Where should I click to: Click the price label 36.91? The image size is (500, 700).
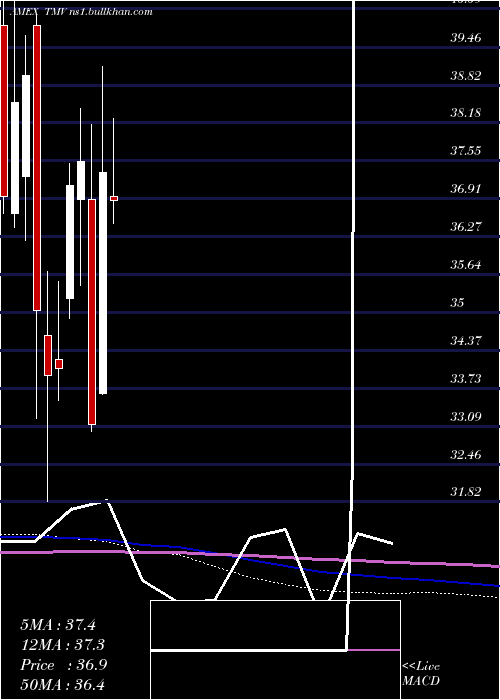pyautogui.click(x=466, y=189)
